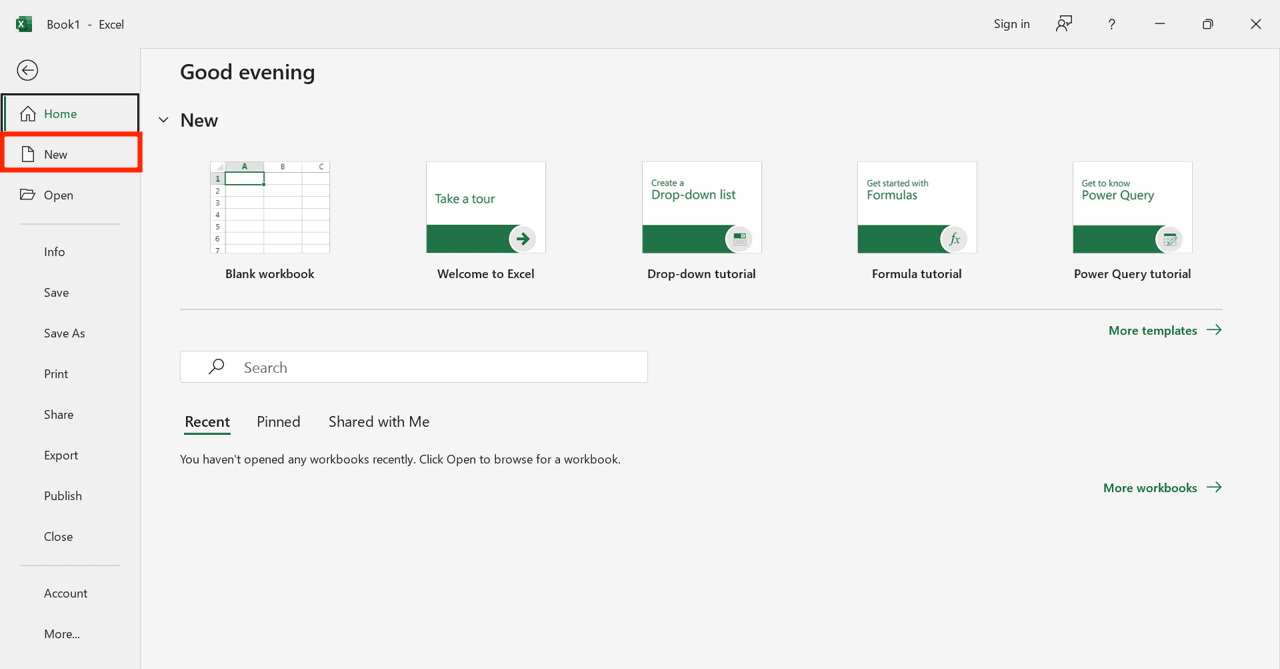The image size is (1280, 669).
Task: Click arrow icon next to More workbooks
Action: [1214, 488]
